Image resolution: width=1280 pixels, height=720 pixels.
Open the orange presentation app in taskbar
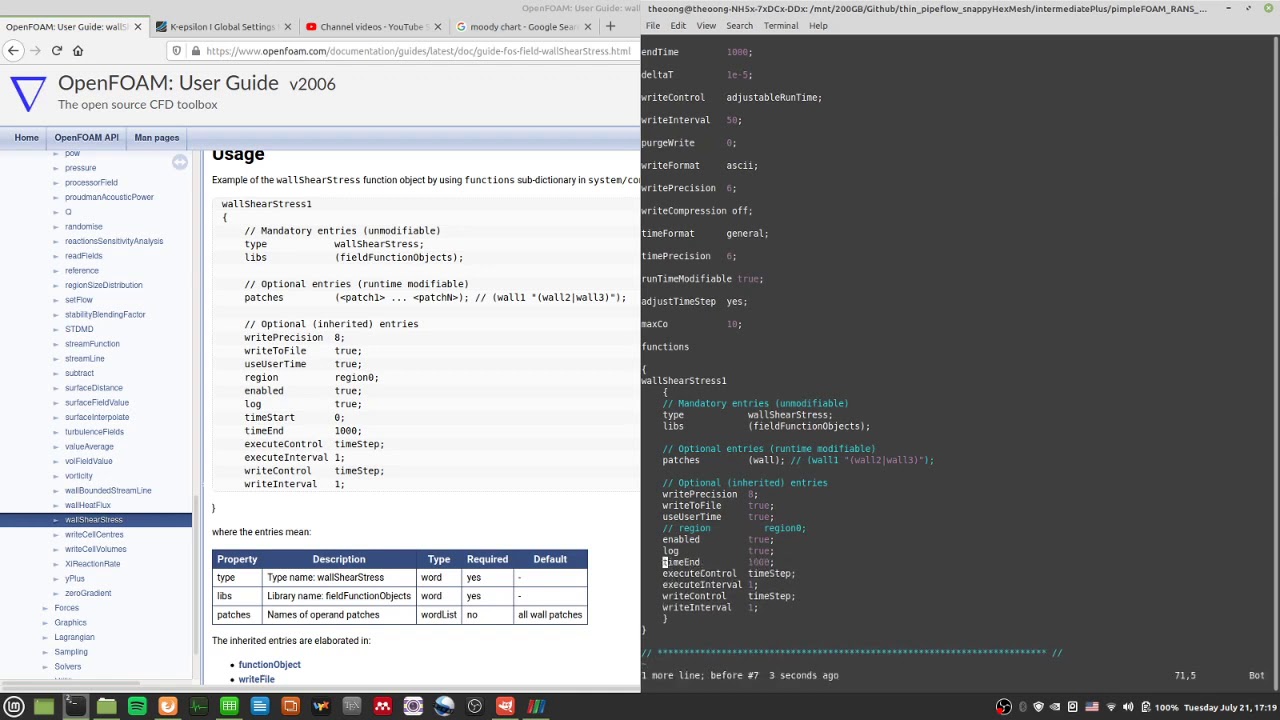point(290,707)
